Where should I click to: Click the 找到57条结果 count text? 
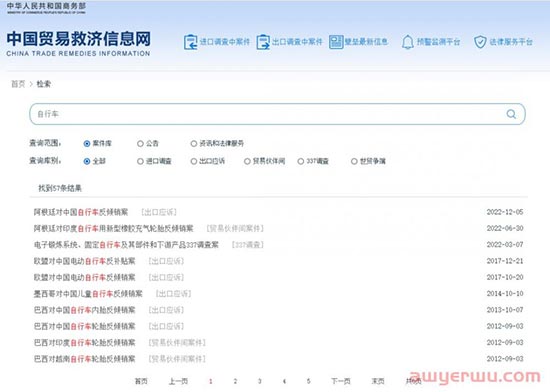coord(60,188)
